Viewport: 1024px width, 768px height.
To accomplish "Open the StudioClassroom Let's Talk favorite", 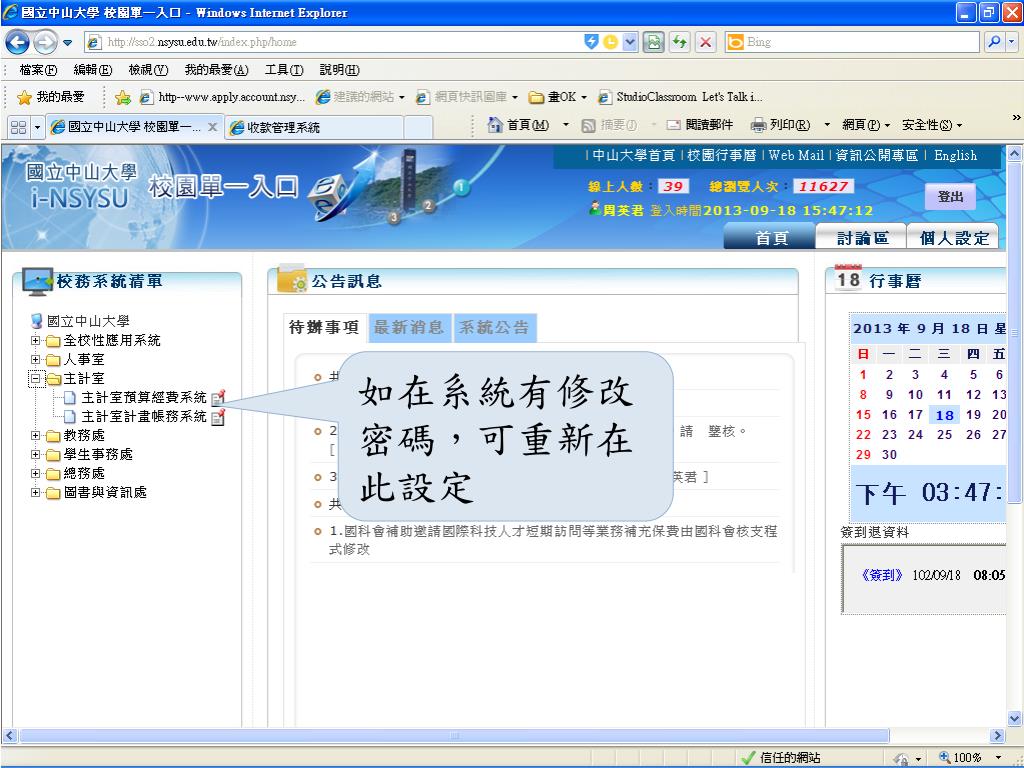I will point(680,97).
